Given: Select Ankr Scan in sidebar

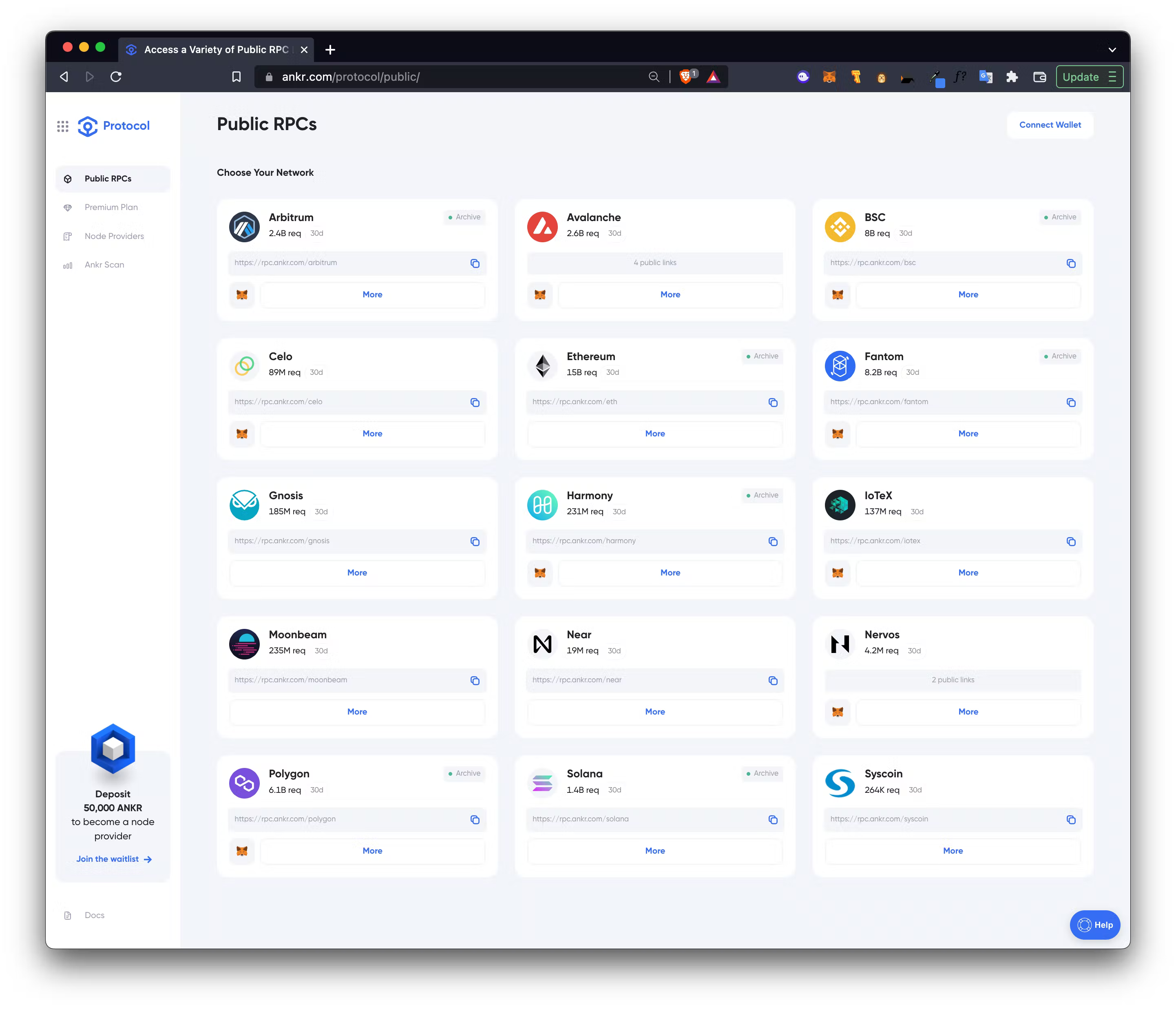Looking at the screenshot, I should click(x=104, y=265).
